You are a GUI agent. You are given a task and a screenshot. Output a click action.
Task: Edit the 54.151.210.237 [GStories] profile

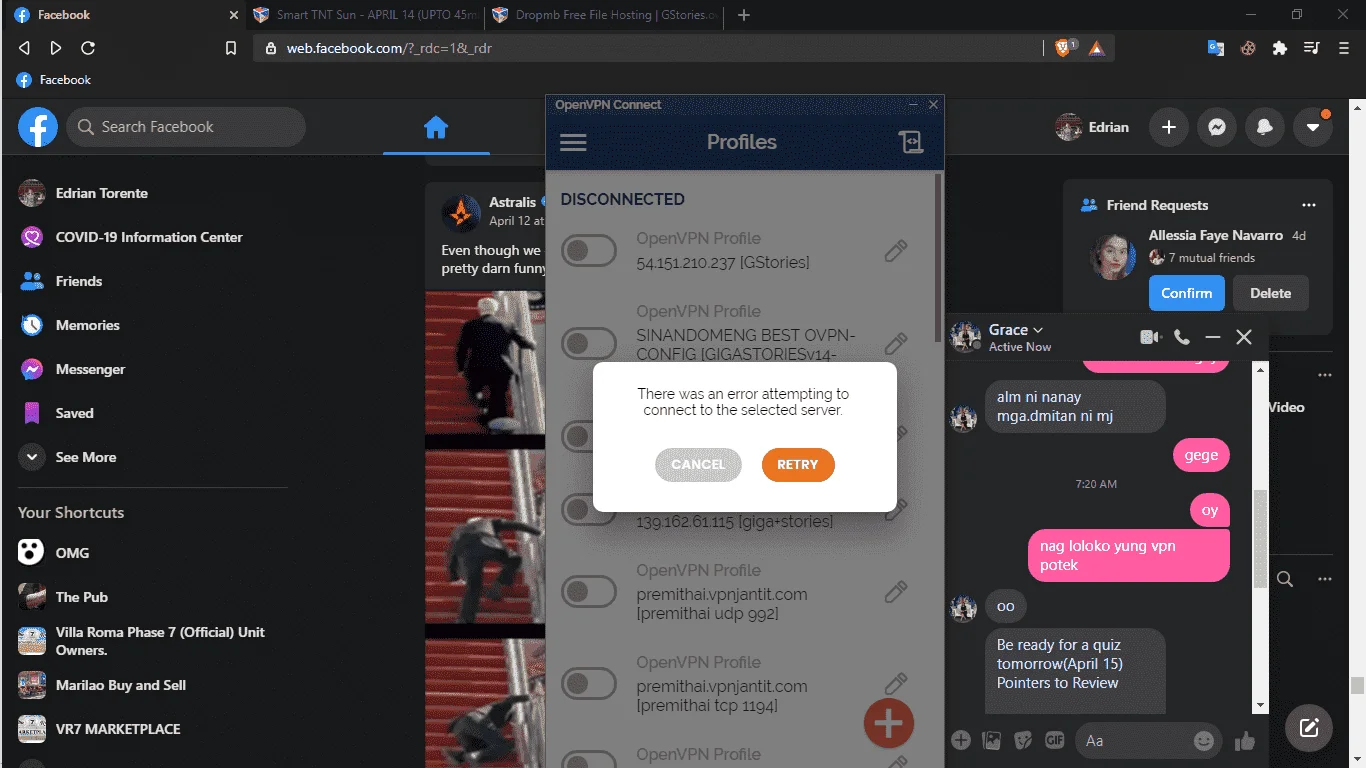coord(896,251)
